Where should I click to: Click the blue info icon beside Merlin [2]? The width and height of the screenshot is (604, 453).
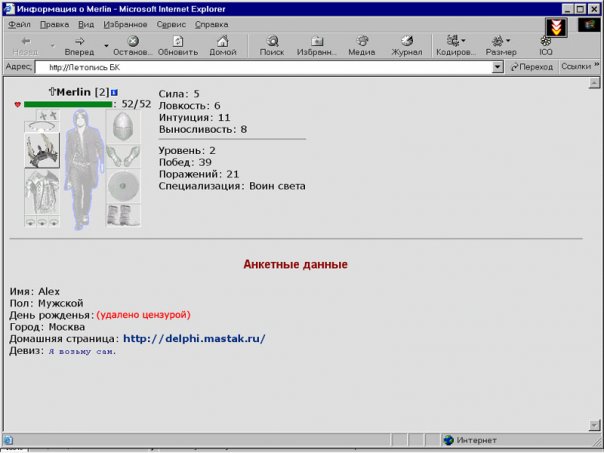pos(114,92)
